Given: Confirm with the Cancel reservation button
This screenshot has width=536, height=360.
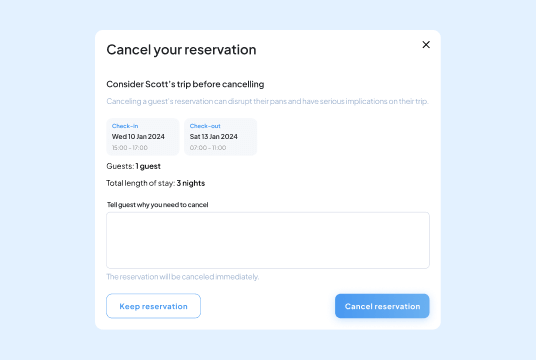Looking at the screenshot, I should pos(382,306).
